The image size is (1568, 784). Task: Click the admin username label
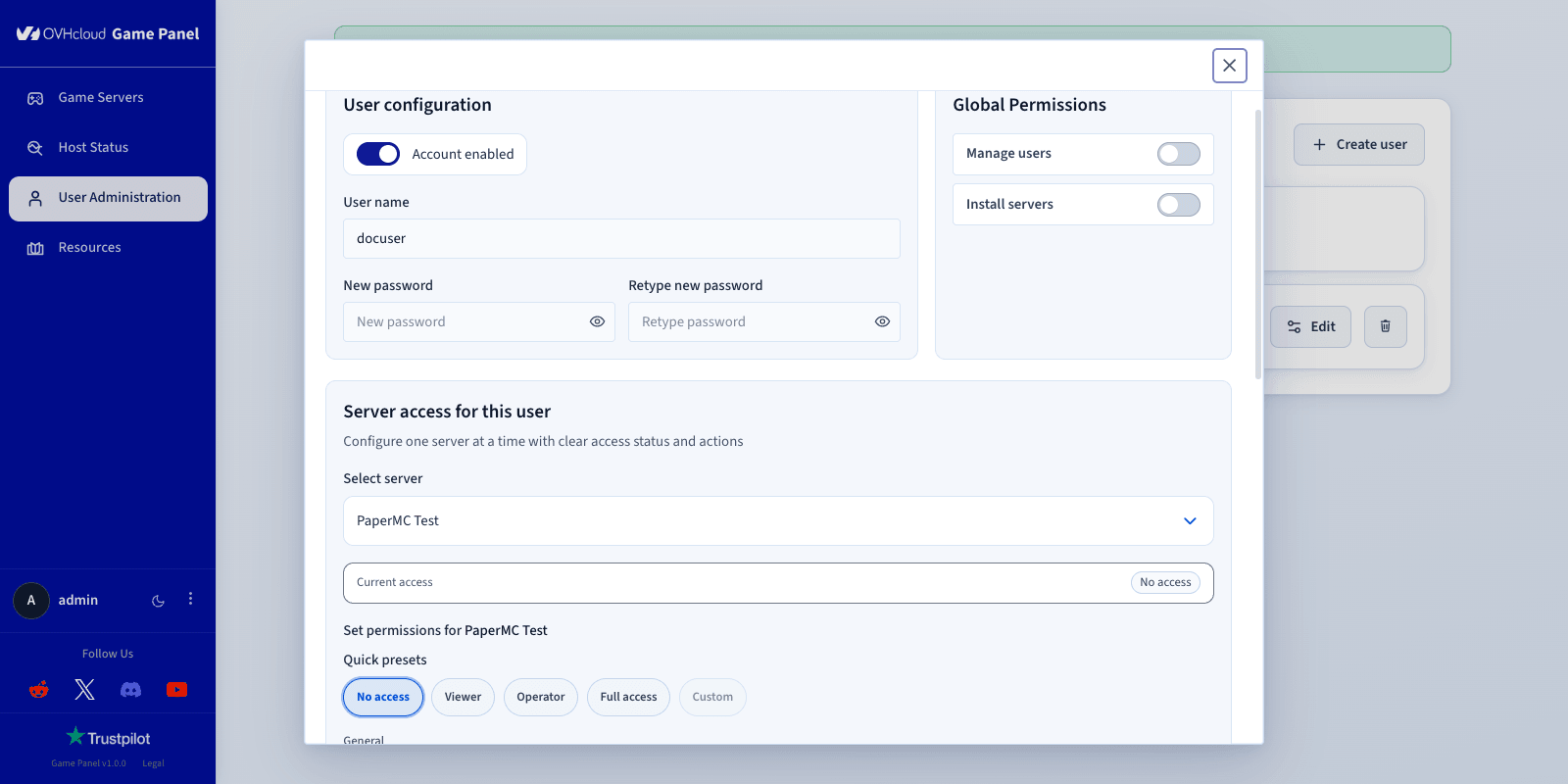(78, 600)
